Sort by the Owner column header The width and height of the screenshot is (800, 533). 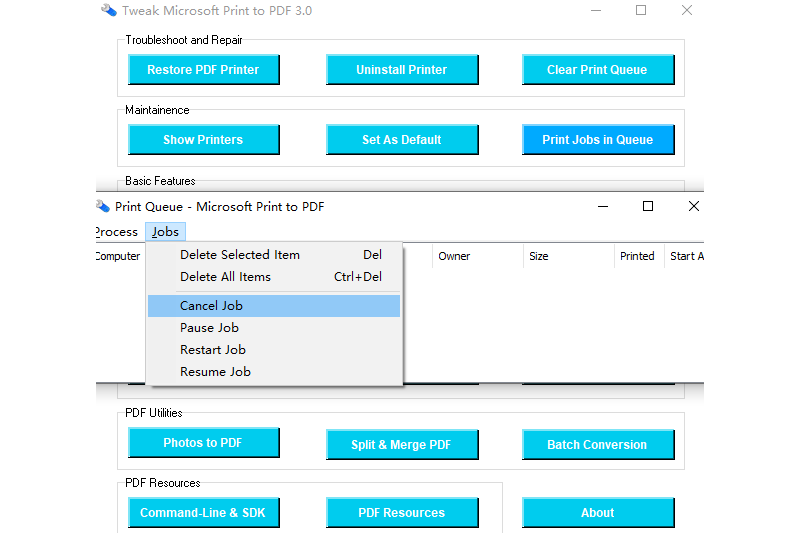tap(478, 256)
